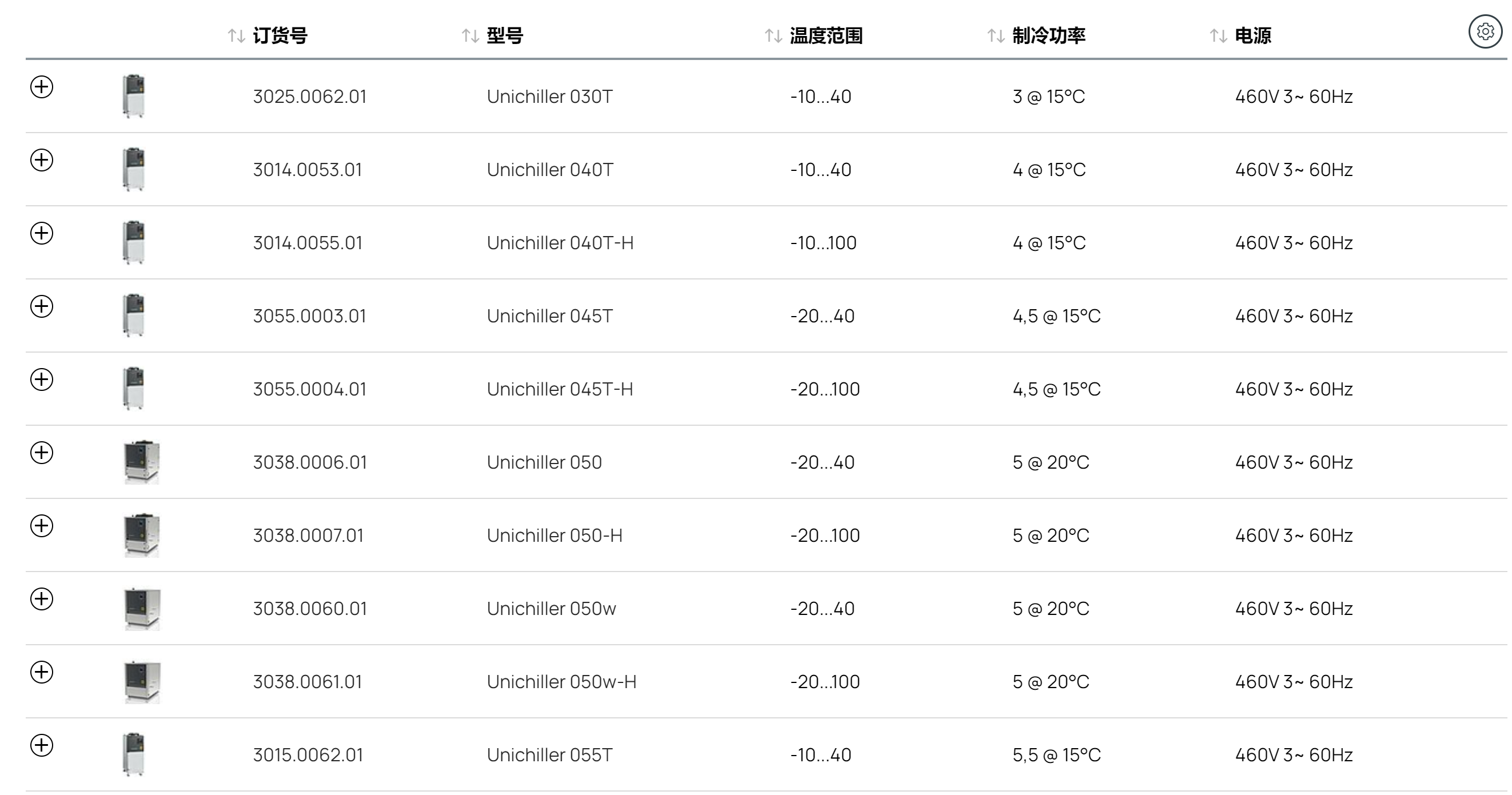Click the 电源 column header
Viewport: 1512px width, 795px height.
(1253, 36)
